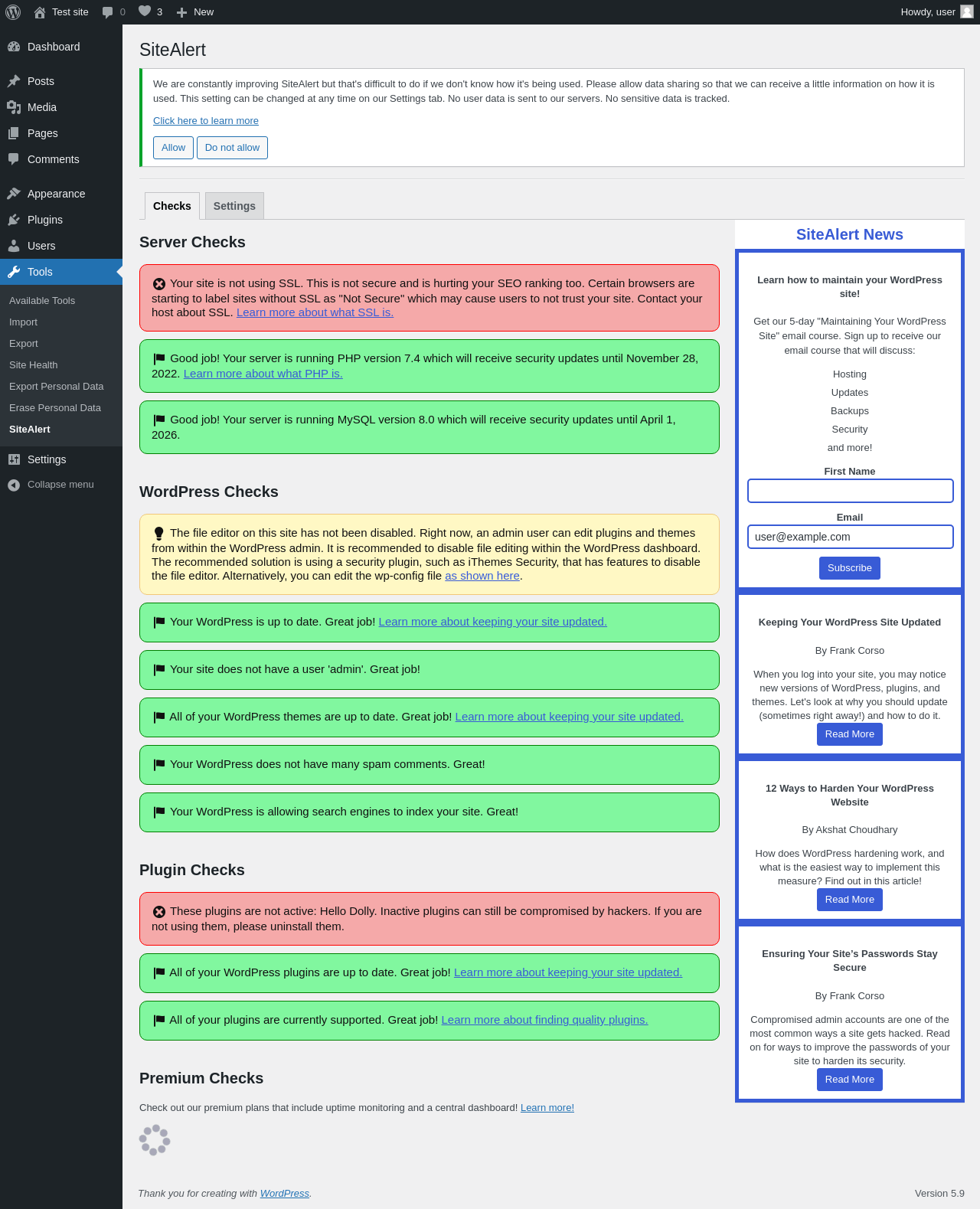980x1209 pixels.
Task: Click the Appearance paintbrush icon
Action: (x=14, y=194)
